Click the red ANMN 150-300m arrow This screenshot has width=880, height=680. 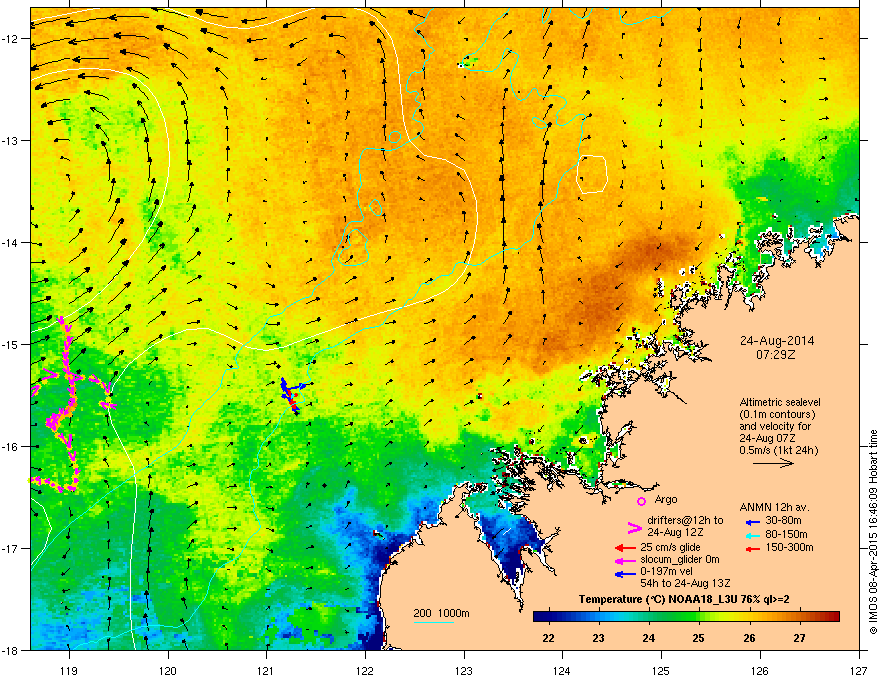(753, 548)
